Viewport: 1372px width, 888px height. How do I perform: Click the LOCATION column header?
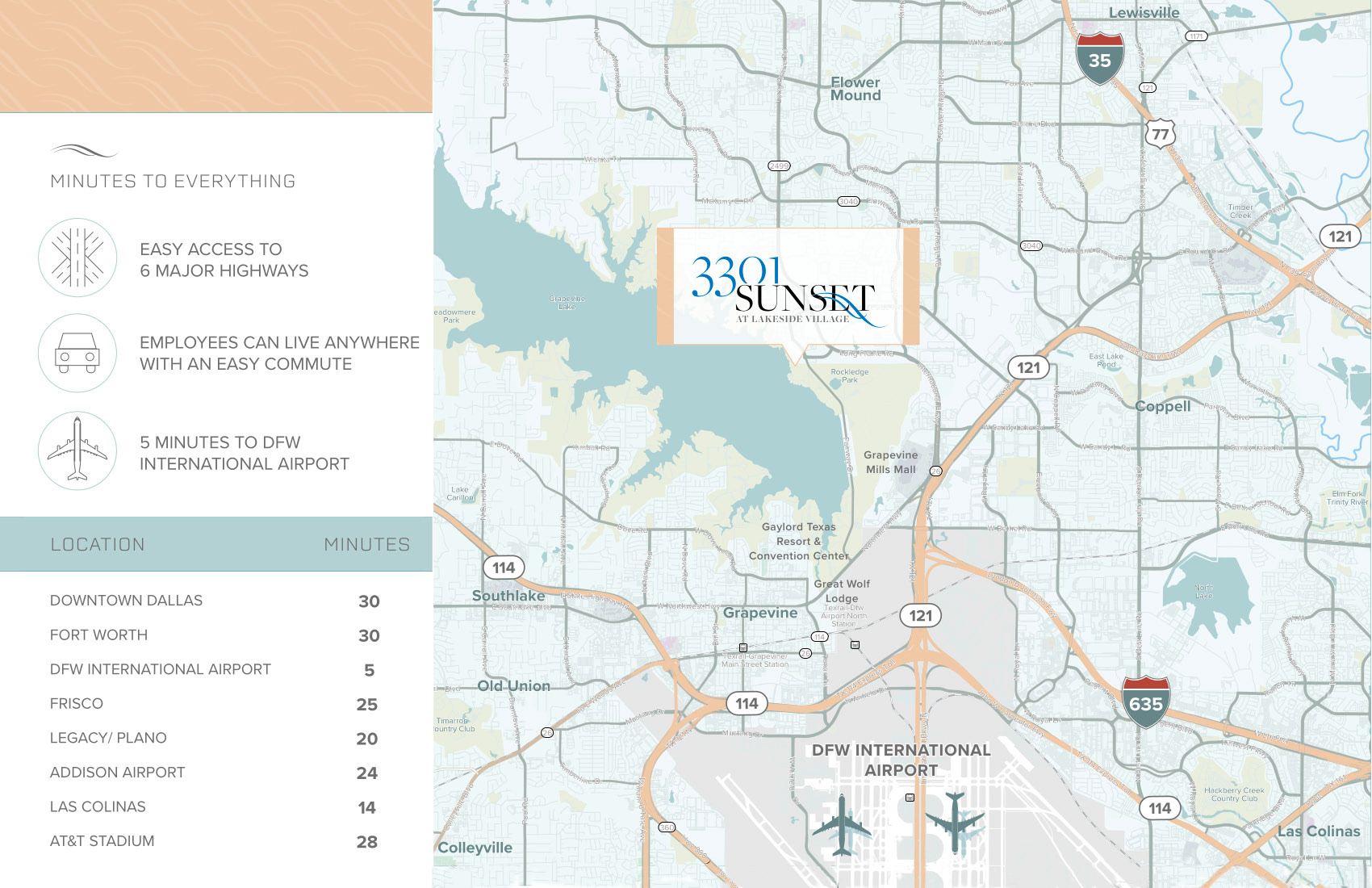98,545
